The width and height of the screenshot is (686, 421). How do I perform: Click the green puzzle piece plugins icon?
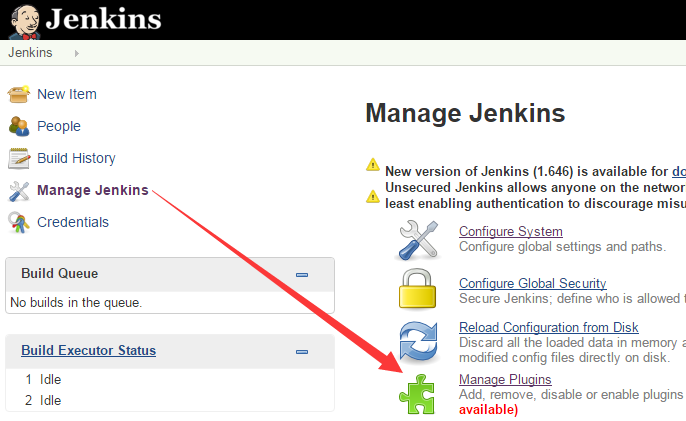pyautogui.click(x=416, y=394)
